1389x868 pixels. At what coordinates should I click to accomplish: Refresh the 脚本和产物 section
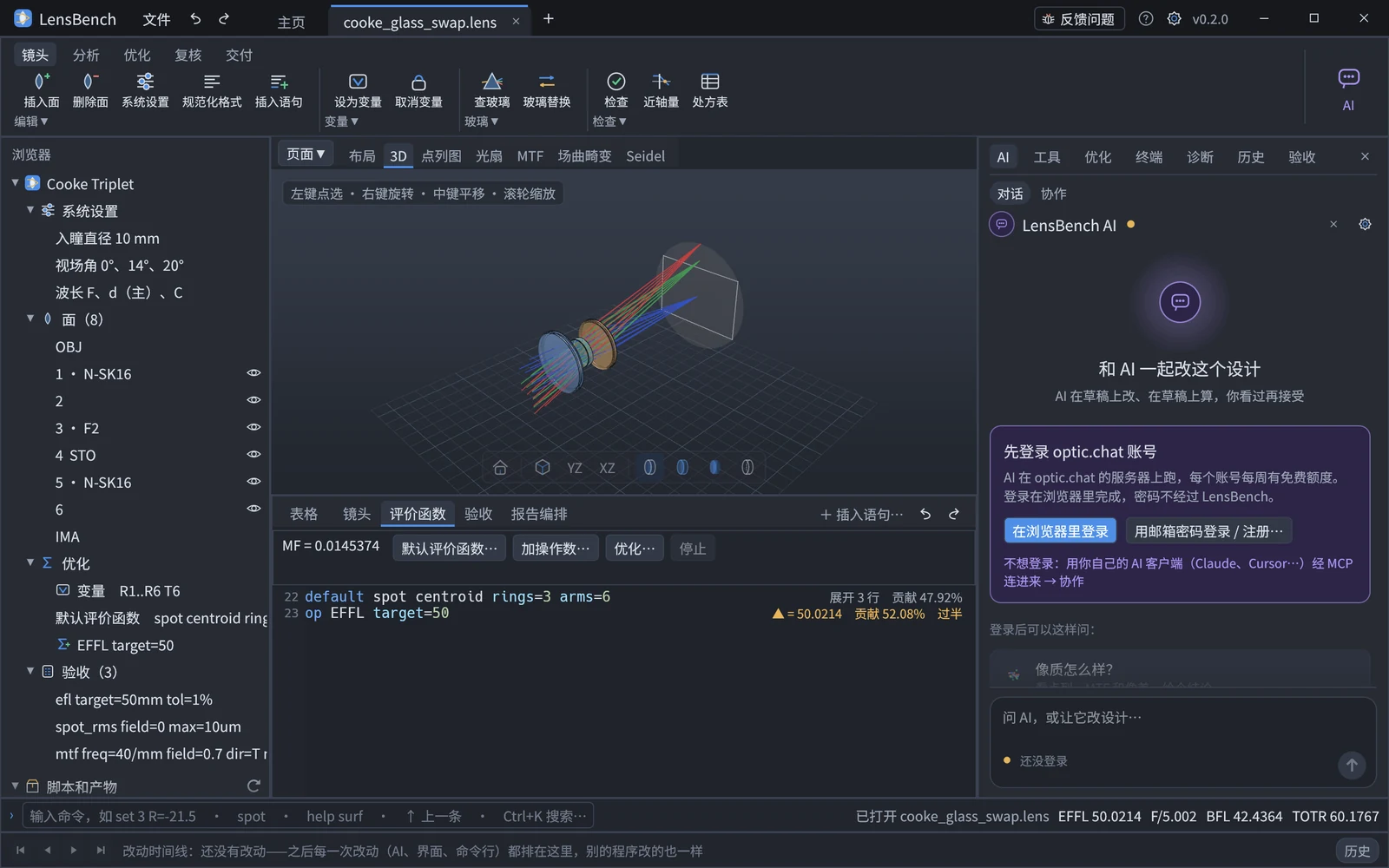coord(253,786)
